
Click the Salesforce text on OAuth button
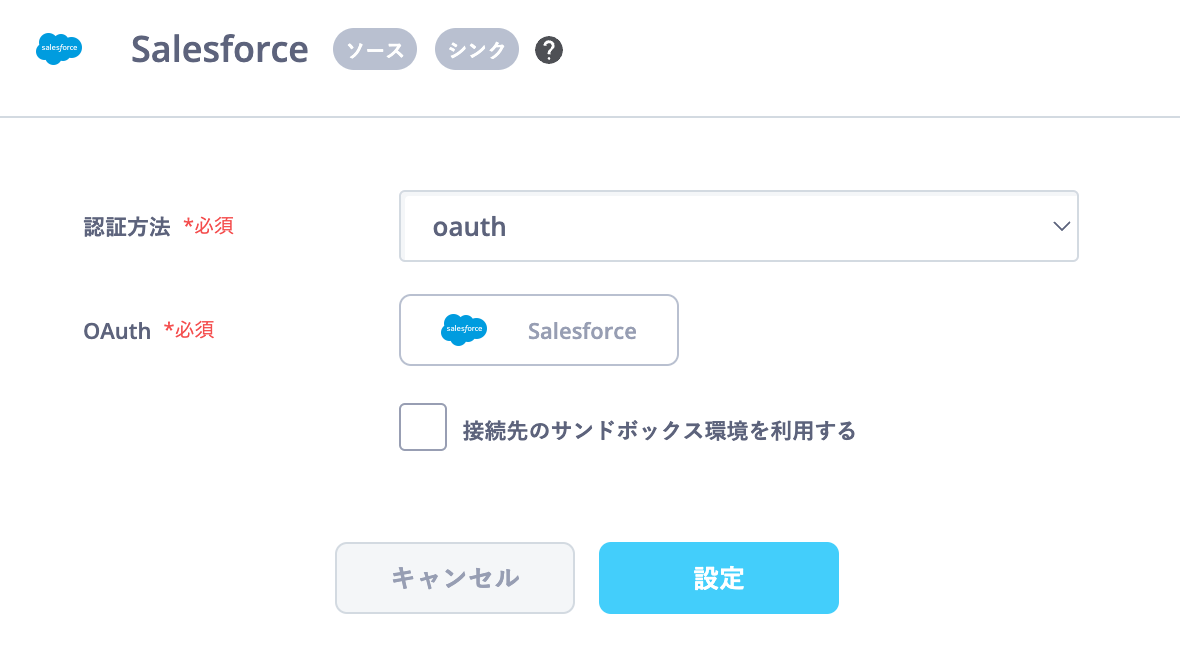pyautogui.click(x=582, y=331)
